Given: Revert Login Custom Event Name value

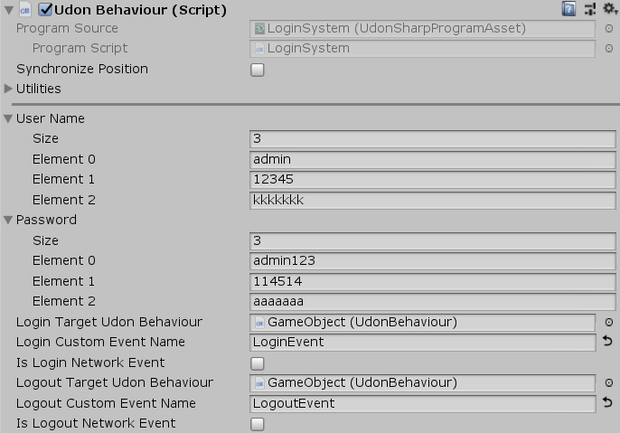Looking at the screenshot, I should coord(608,341).
